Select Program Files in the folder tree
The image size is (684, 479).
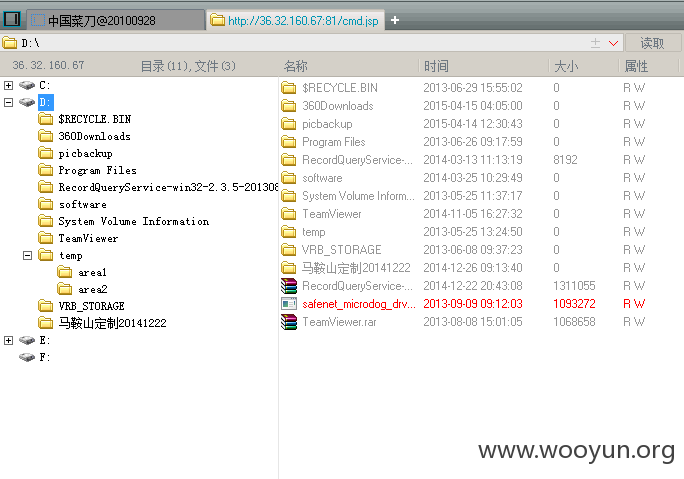[x=97, y=170]
